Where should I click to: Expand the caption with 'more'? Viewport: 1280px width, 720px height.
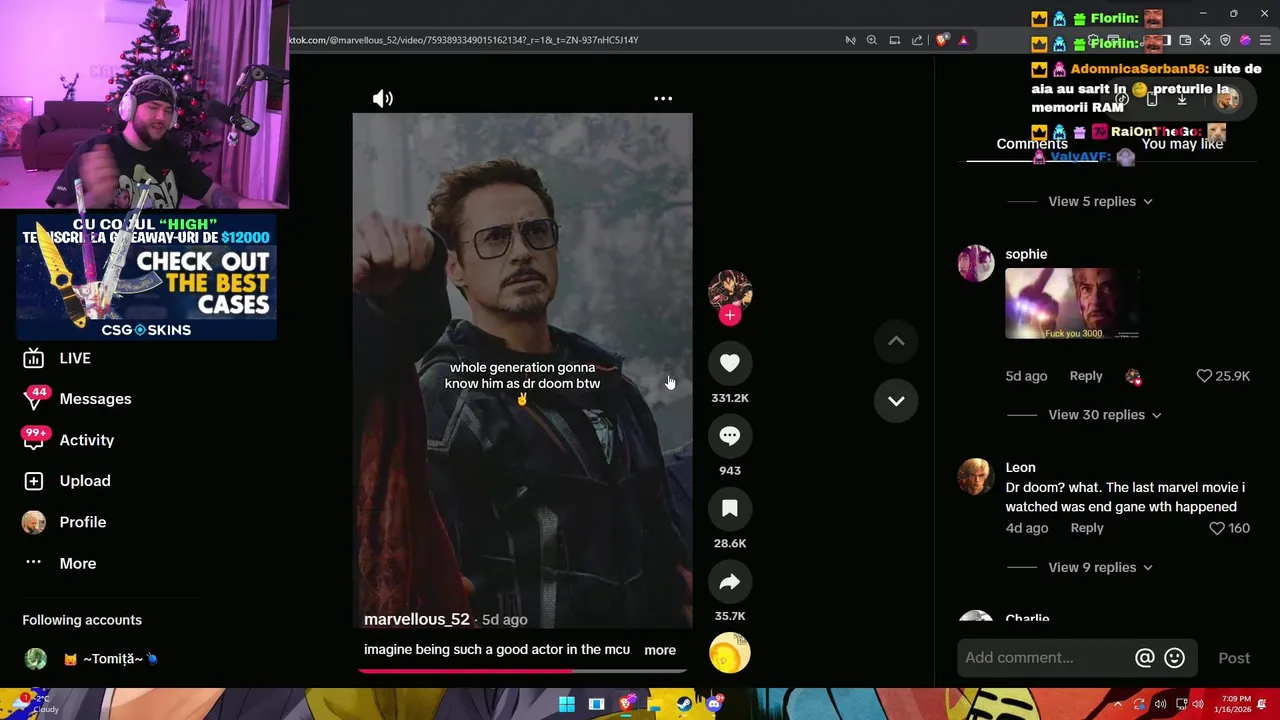660,650
